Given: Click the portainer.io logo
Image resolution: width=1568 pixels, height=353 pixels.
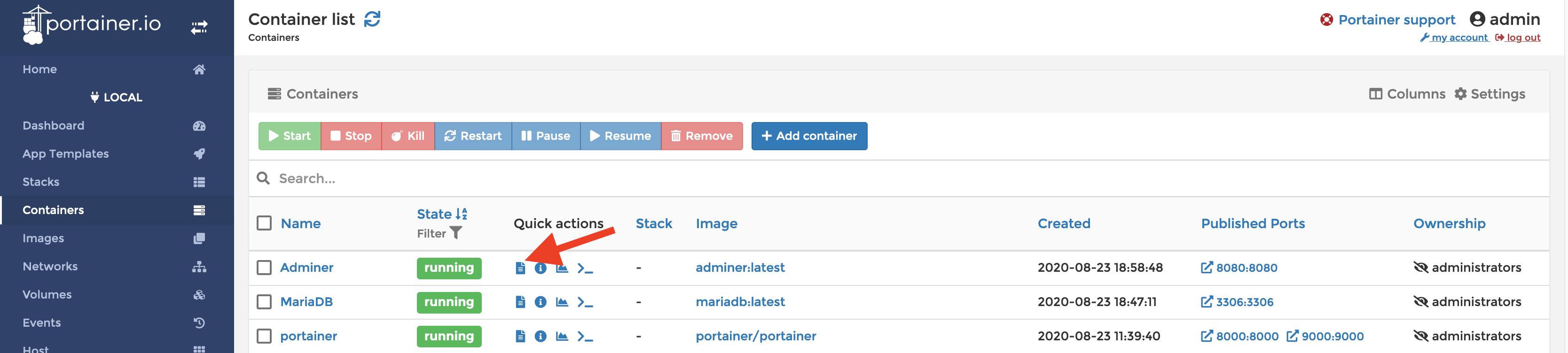Looking at the screenshot, I should pos(92,24).
